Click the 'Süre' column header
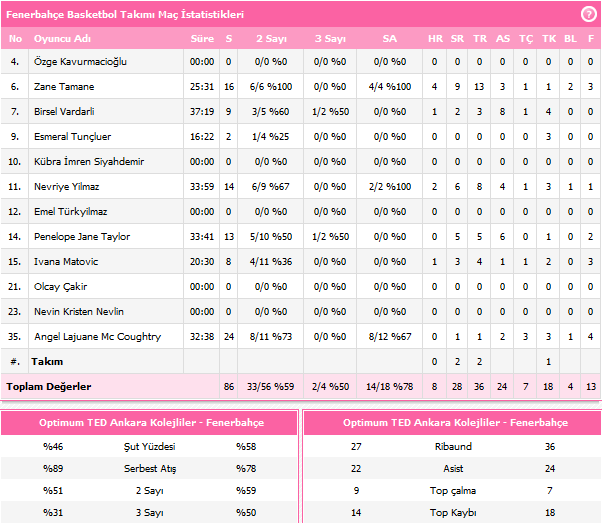Image resolution: width=602 pixels, height=523 pixels. [x=202, y=38]
